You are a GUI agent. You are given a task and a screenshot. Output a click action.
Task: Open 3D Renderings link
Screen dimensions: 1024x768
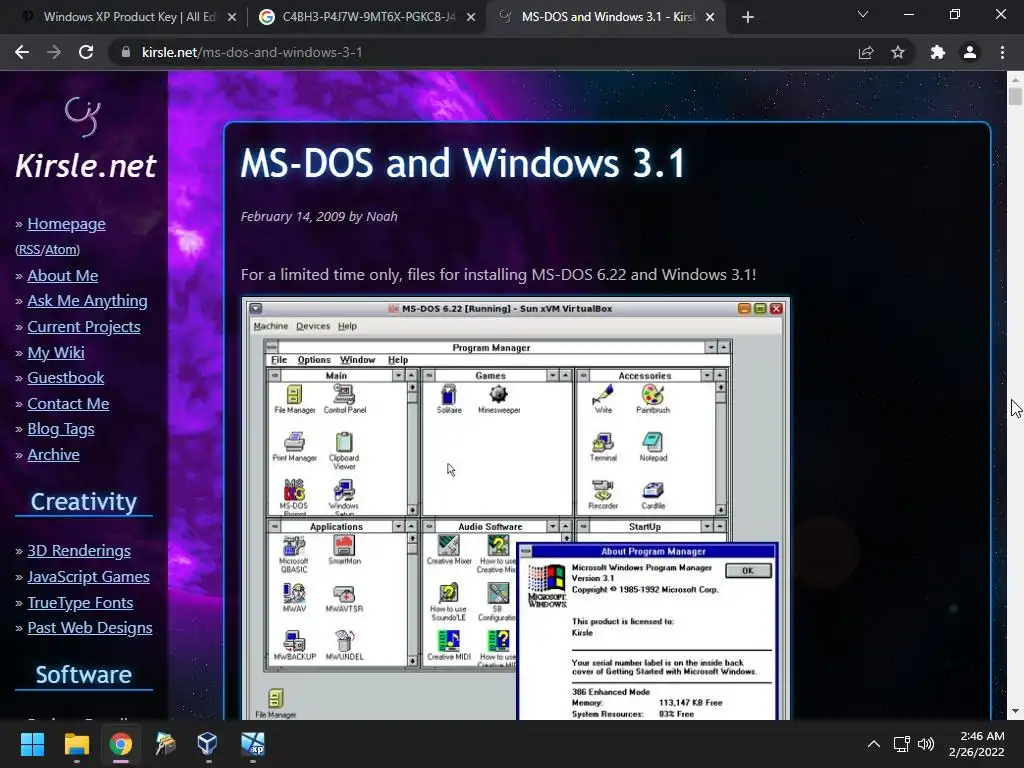point(79,551)
